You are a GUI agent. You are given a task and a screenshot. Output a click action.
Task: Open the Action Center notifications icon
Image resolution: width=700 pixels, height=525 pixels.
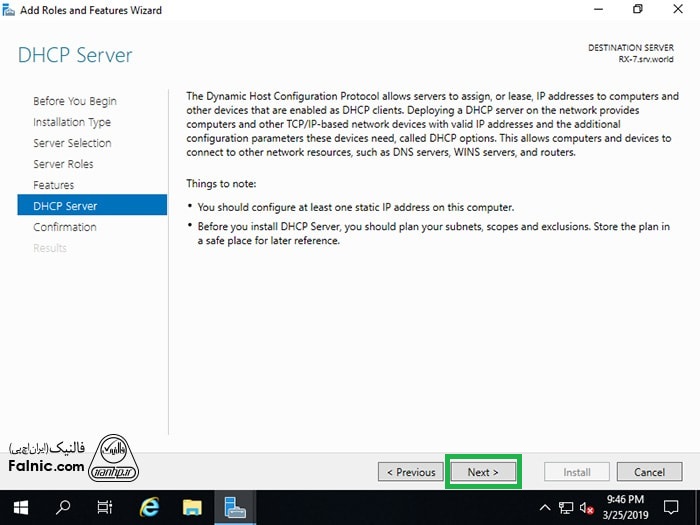click(671, 507)
